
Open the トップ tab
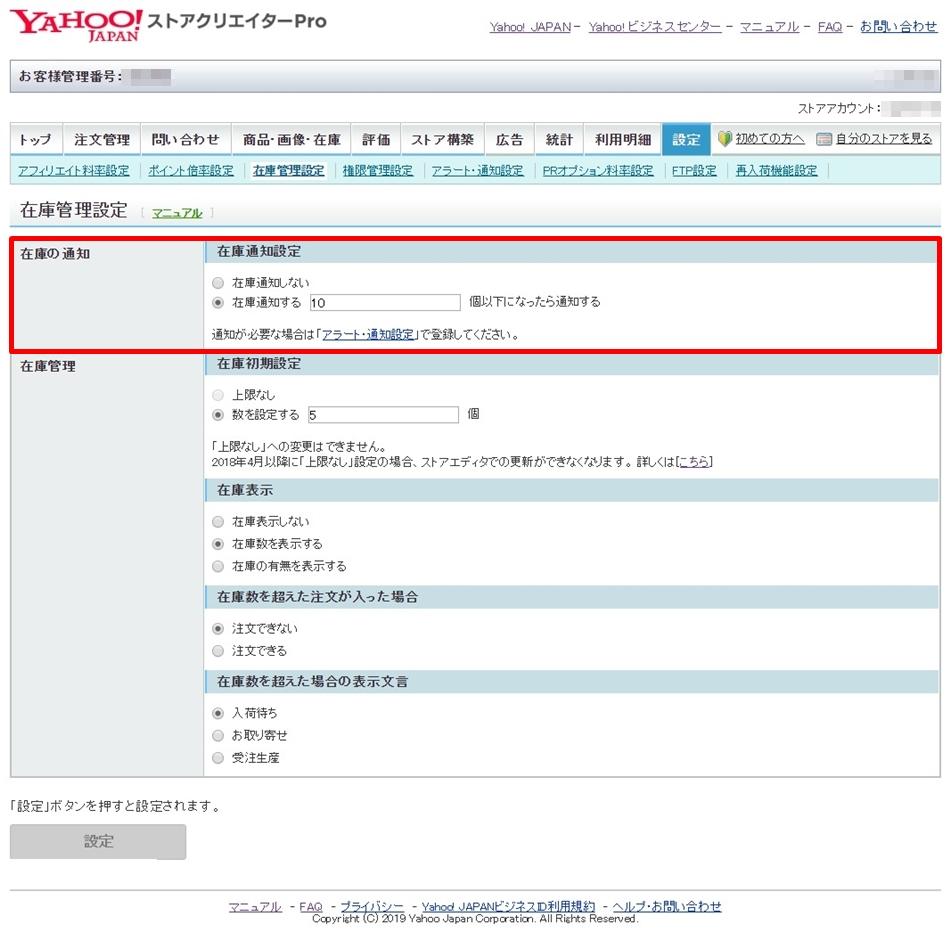(x=36, y=139)
